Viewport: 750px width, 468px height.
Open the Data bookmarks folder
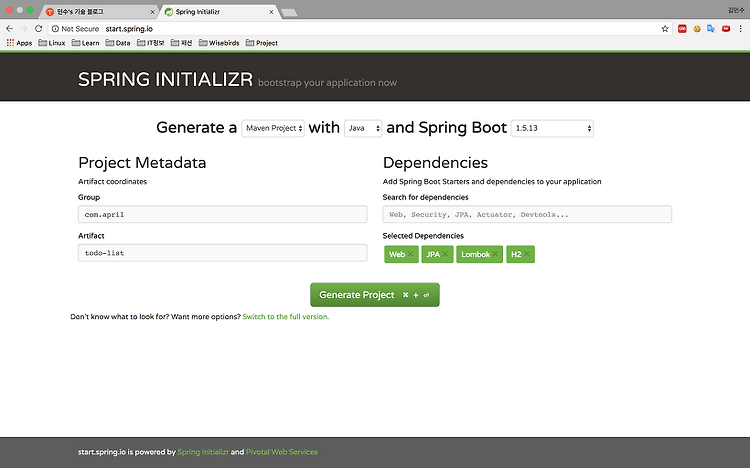(x=118, y=43)
